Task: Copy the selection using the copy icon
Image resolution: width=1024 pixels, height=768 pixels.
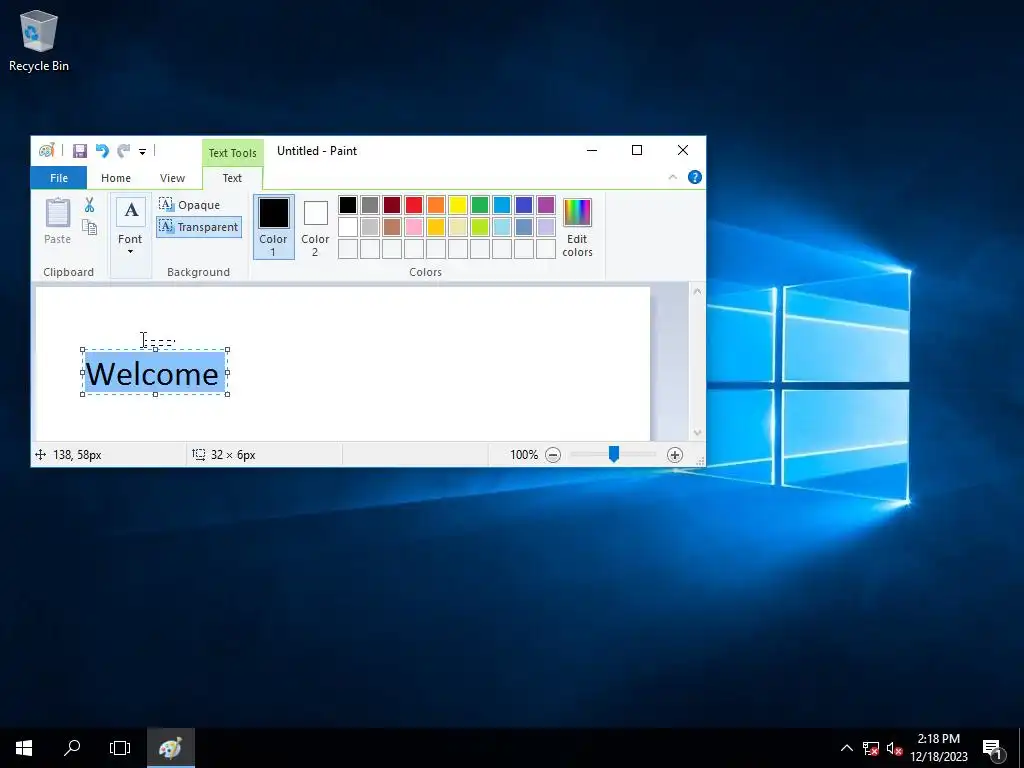Action: (x=89, y=227)
